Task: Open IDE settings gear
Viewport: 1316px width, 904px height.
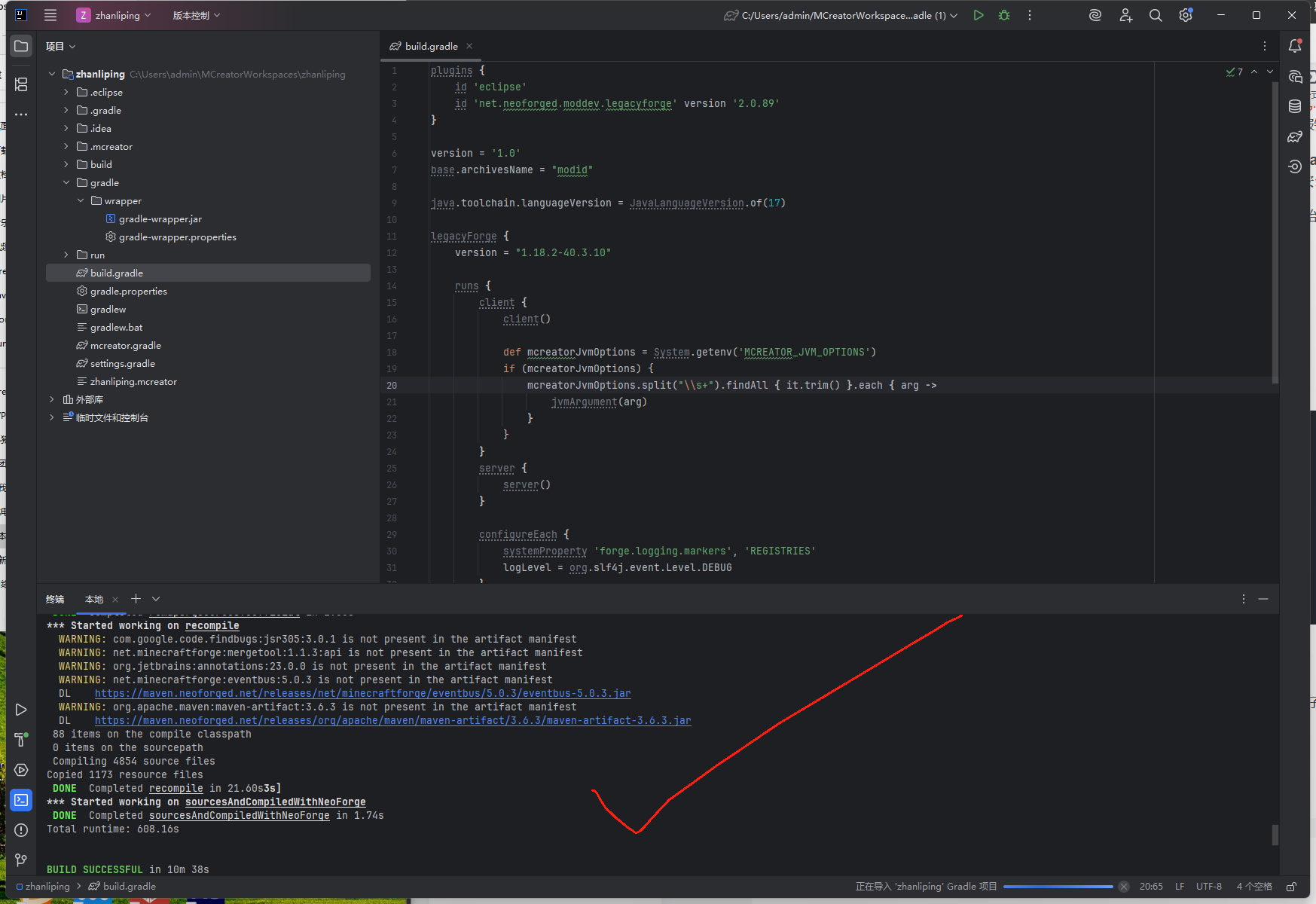Action: (1186, 15)
